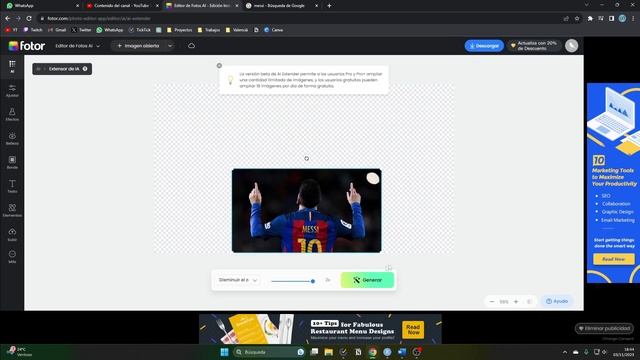The image size is (640, 360).
Task: Open the Trabajos bookmarks folder
Action: [209, 30]
